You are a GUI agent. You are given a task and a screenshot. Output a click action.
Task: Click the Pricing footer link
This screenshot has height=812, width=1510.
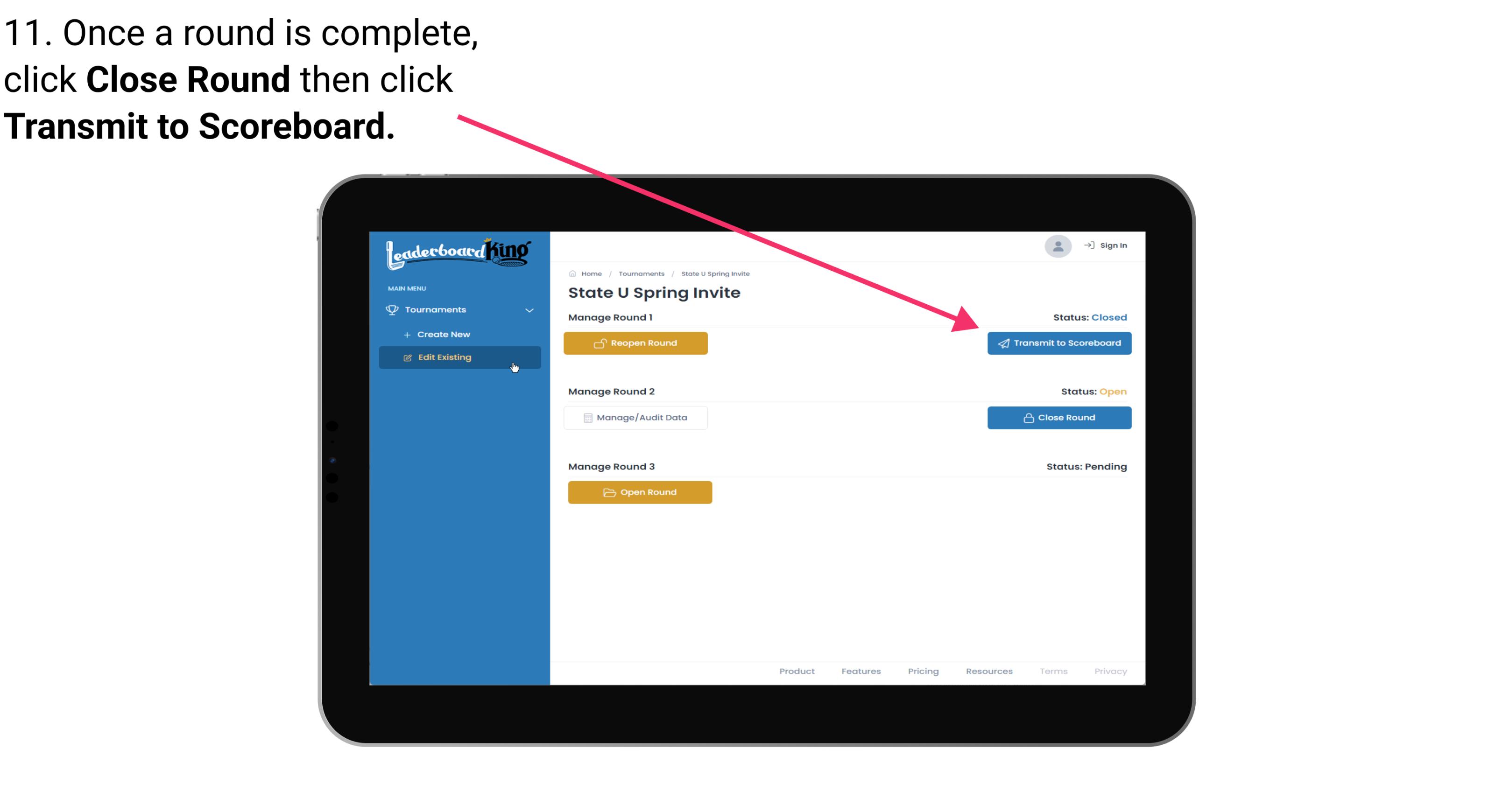pyautogui.click(x=922, y=671)
